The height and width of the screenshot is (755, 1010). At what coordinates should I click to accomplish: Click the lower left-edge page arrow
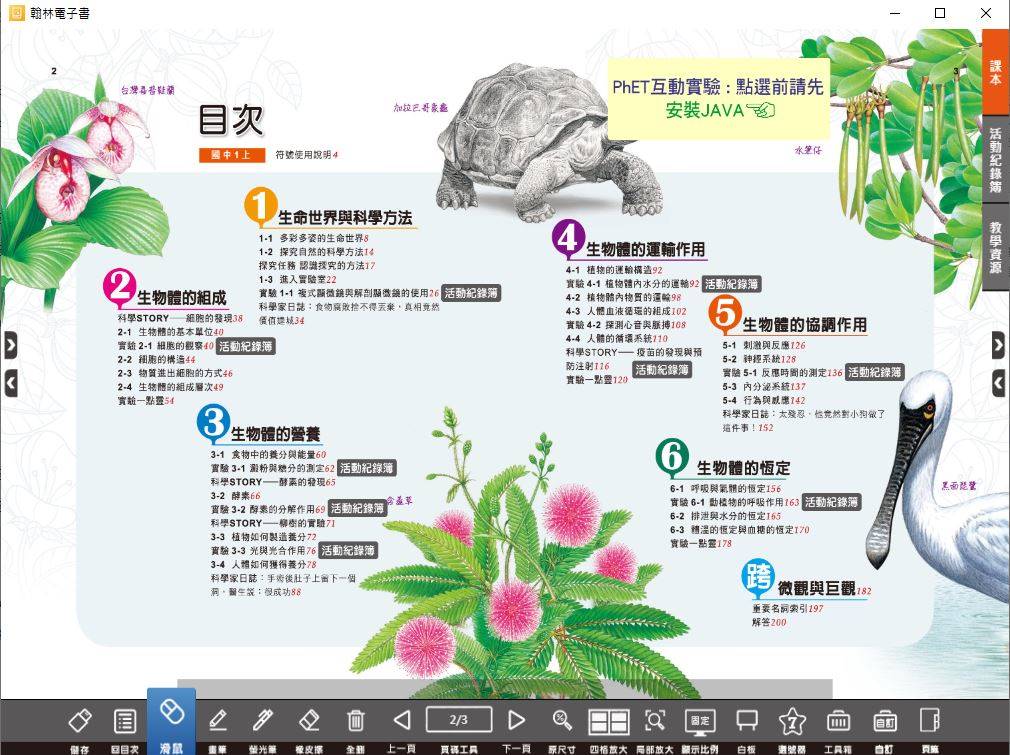[11, 384]
